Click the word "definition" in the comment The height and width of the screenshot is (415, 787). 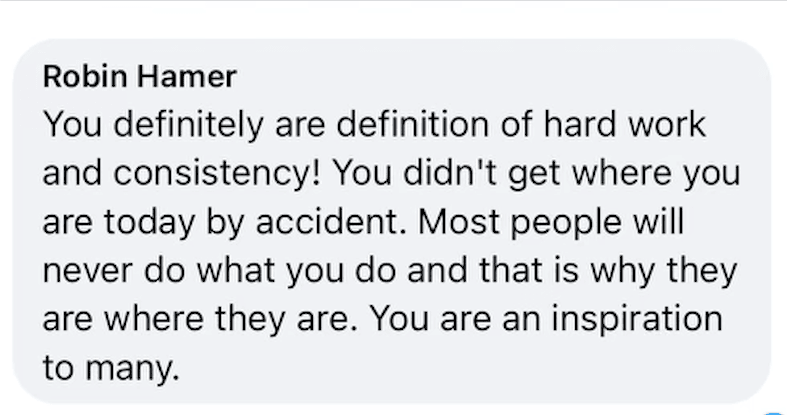click(412, 124)
